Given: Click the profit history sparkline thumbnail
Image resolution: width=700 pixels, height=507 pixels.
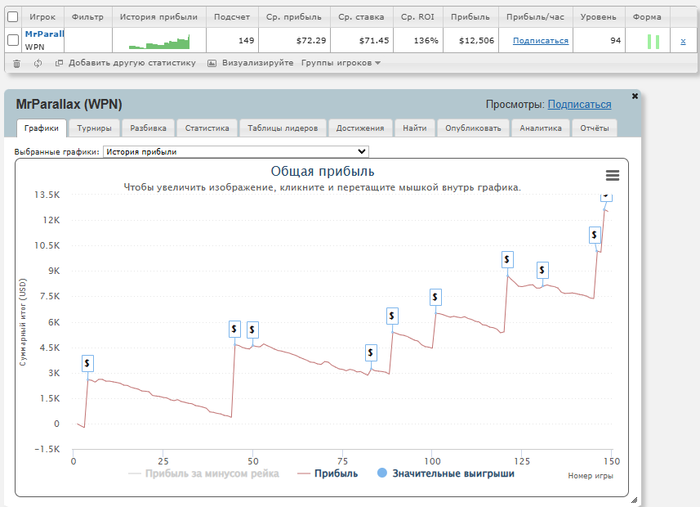Looking at the screenshot, I should point(159,40).
